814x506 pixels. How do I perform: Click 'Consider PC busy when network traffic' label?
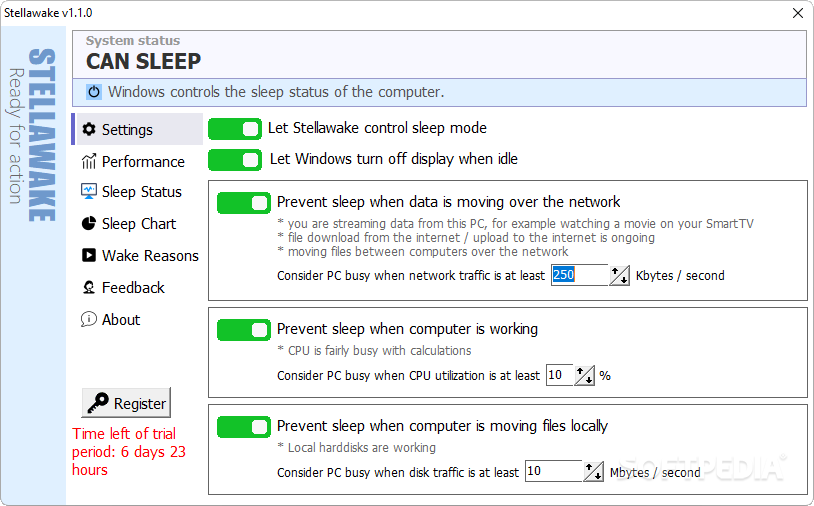[411, 276]
